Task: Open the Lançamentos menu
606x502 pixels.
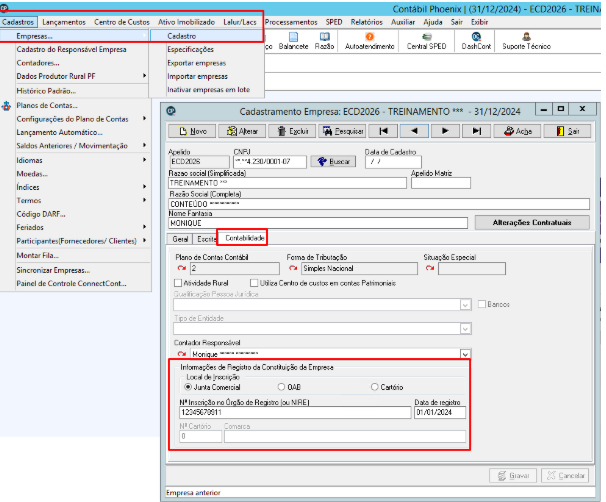Action: [x=64, y=22]
